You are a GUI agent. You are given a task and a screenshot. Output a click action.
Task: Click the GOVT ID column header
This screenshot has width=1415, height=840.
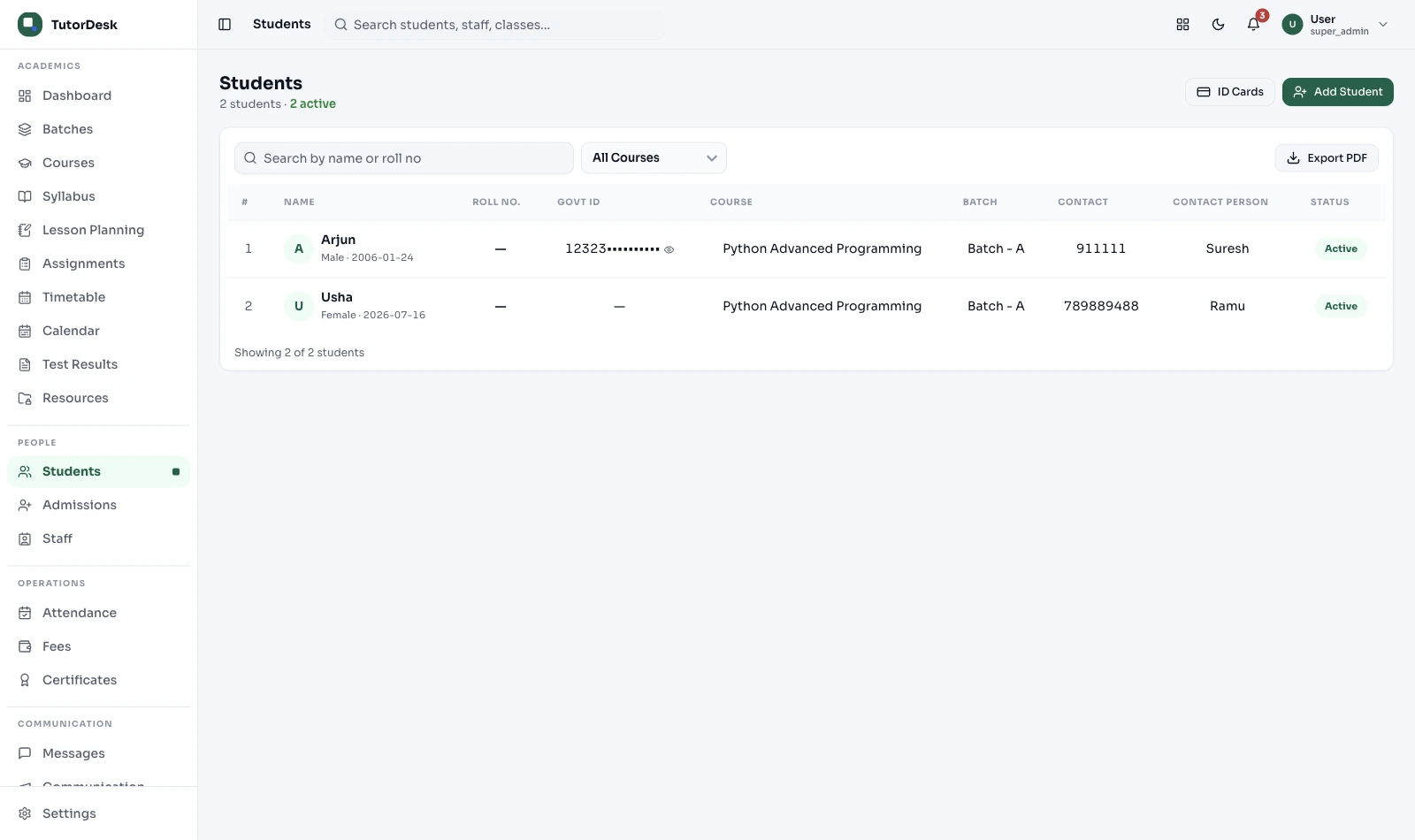tap(578, 202)
